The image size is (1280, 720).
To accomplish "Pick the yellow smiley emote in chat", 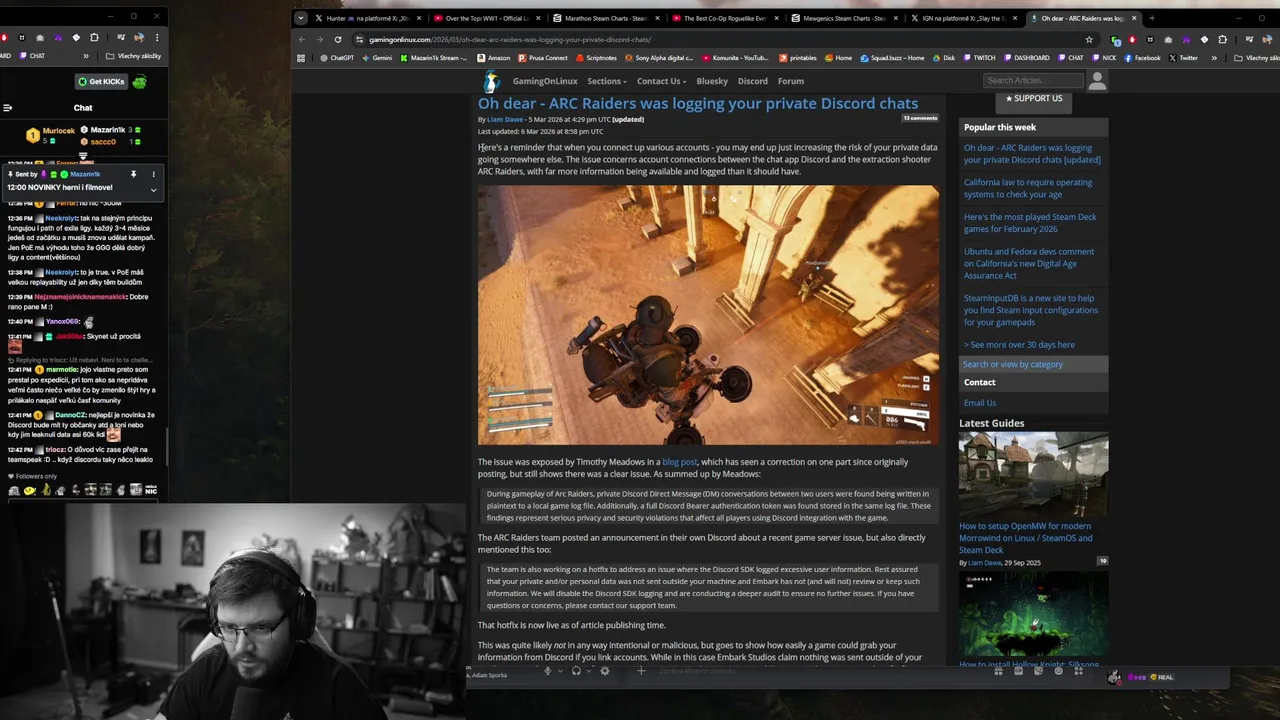I will coord(30,490).
